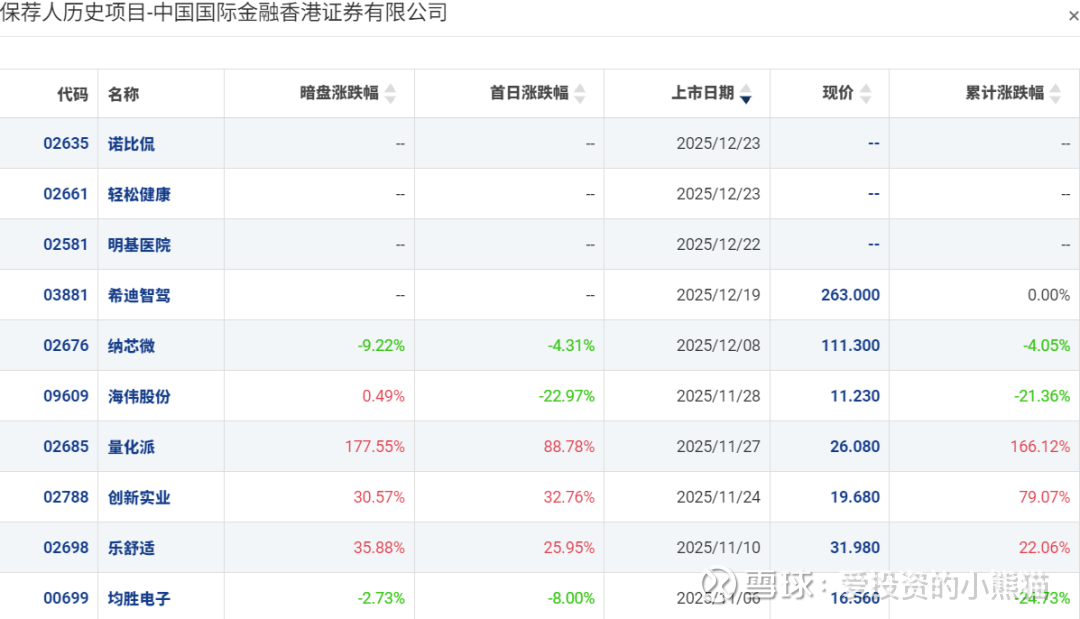Select listing date 2025/11/28
The width and height of the screenshot is (1080, 619).
click(x=718, y=396)
